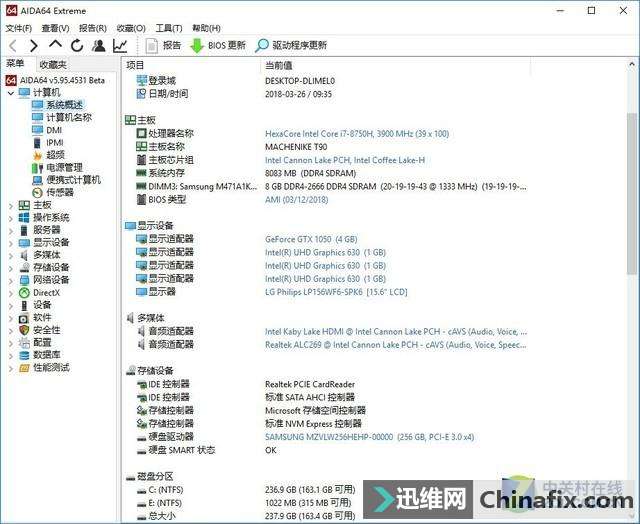Image resolution: width=640 pixels, height=524 pixels.
Task: Expand the 主板 tree node
Action: point(11,206)
